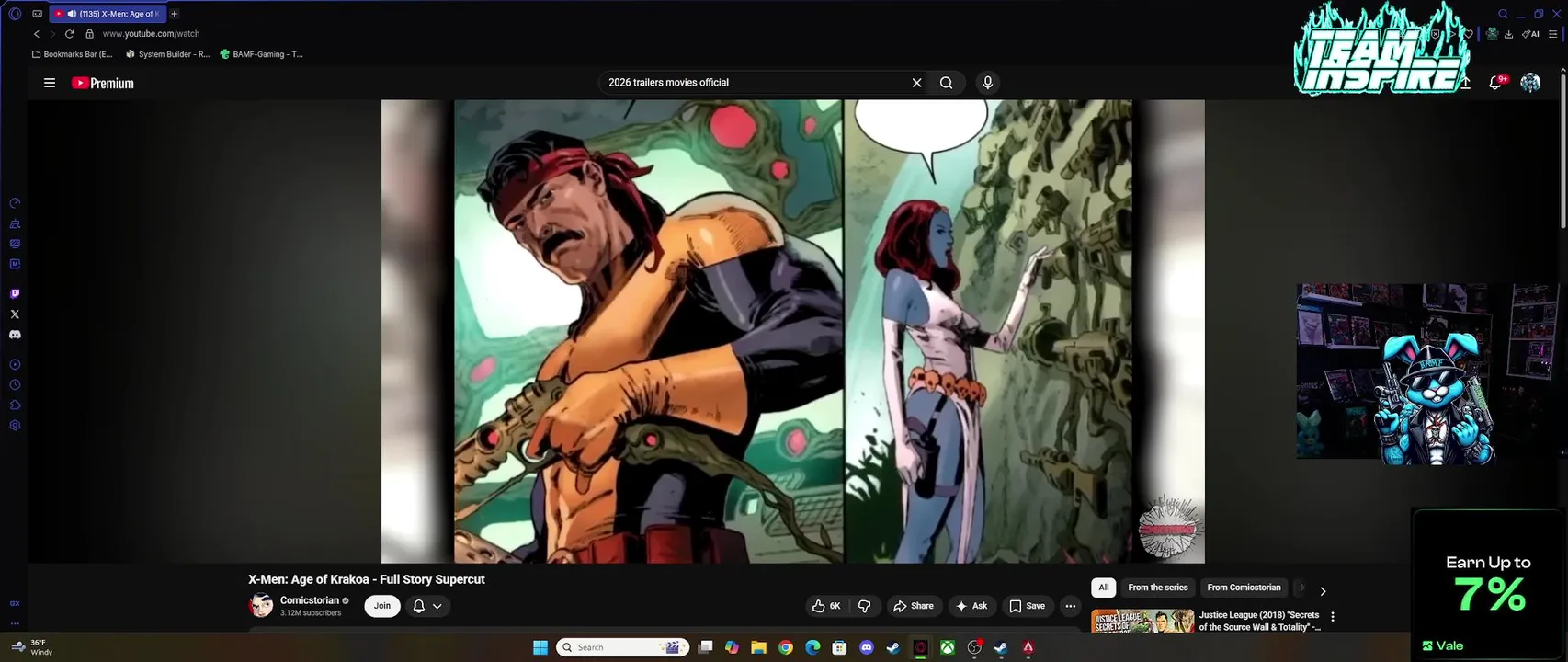This screenshot has height=662, width=1568.
Task: Expand subscription notification options chevron
Action: pos(437,606)
